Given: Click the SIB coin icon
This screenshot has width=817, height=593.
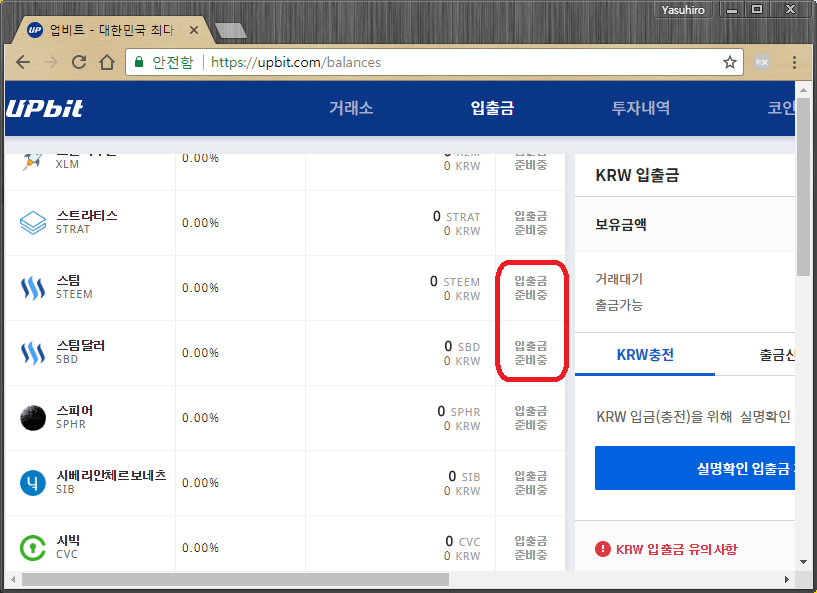Looking at the screenshot, I should click(x=33, y=483).
